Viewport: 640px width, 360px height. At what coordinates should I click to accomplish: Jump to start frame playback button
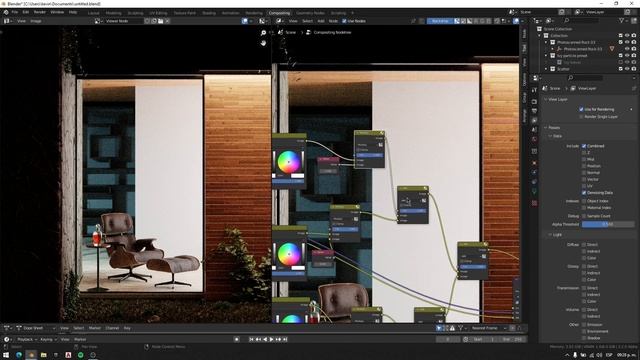coord(251,339)
